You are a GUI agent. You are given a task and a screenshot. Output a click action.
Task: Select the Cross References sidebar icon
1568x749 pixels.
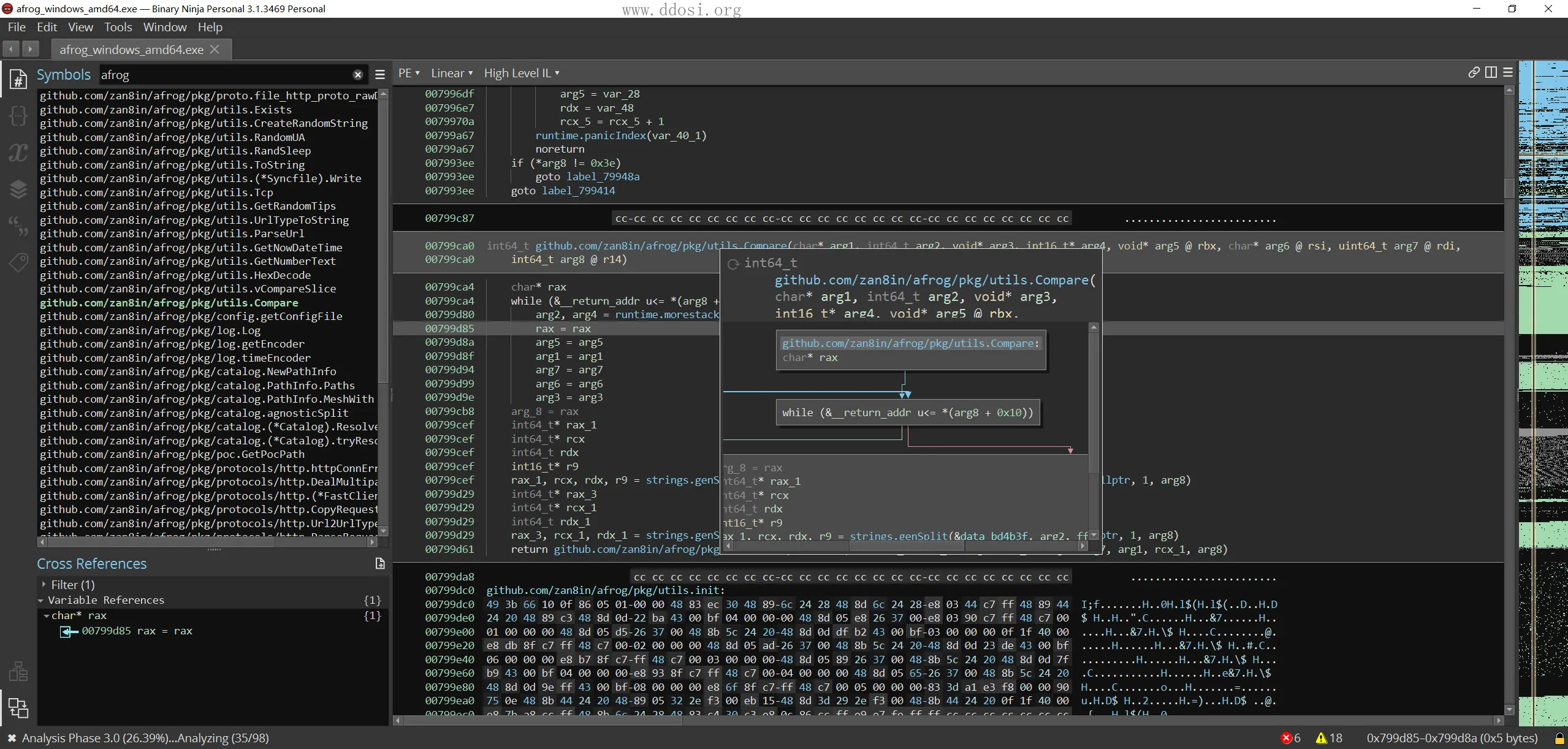(18, 708)
